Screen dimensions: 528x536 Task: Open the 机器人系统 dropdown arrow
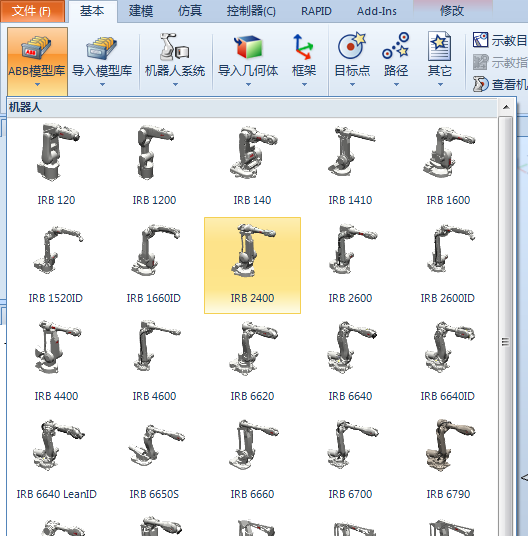pos(175,84)
